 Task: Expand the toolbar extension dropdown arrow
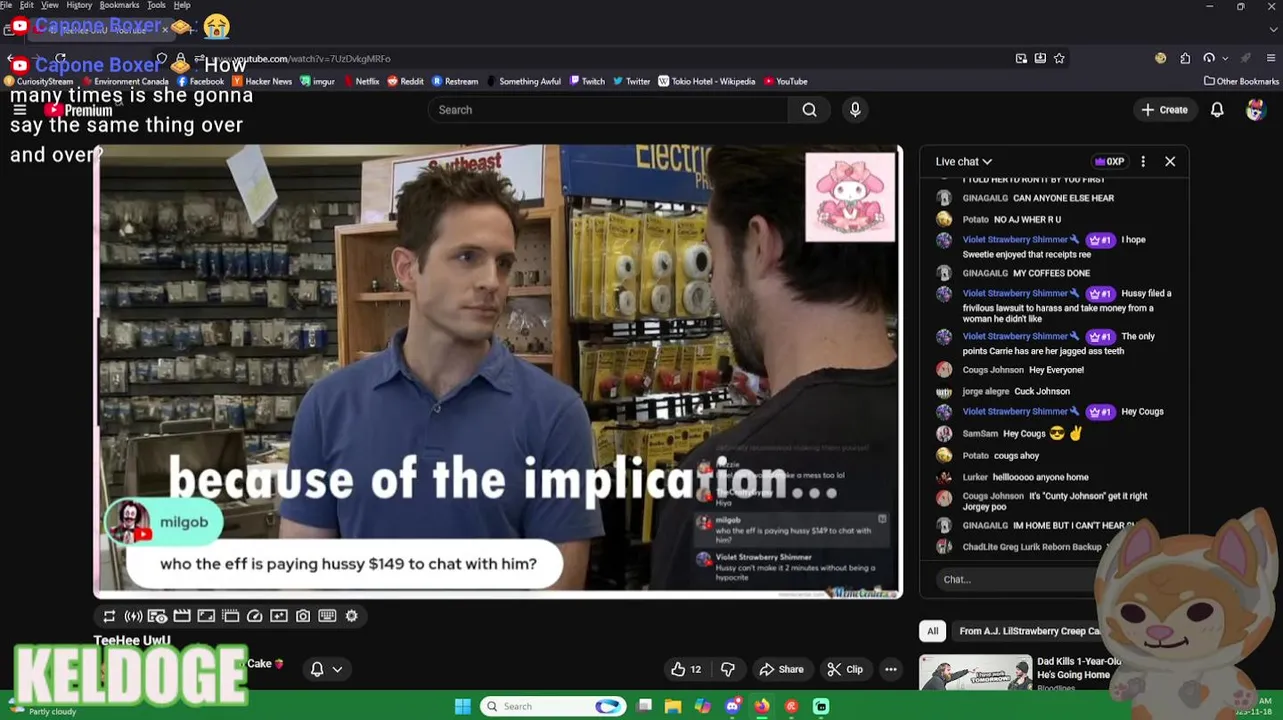[x=1225, y=58]
